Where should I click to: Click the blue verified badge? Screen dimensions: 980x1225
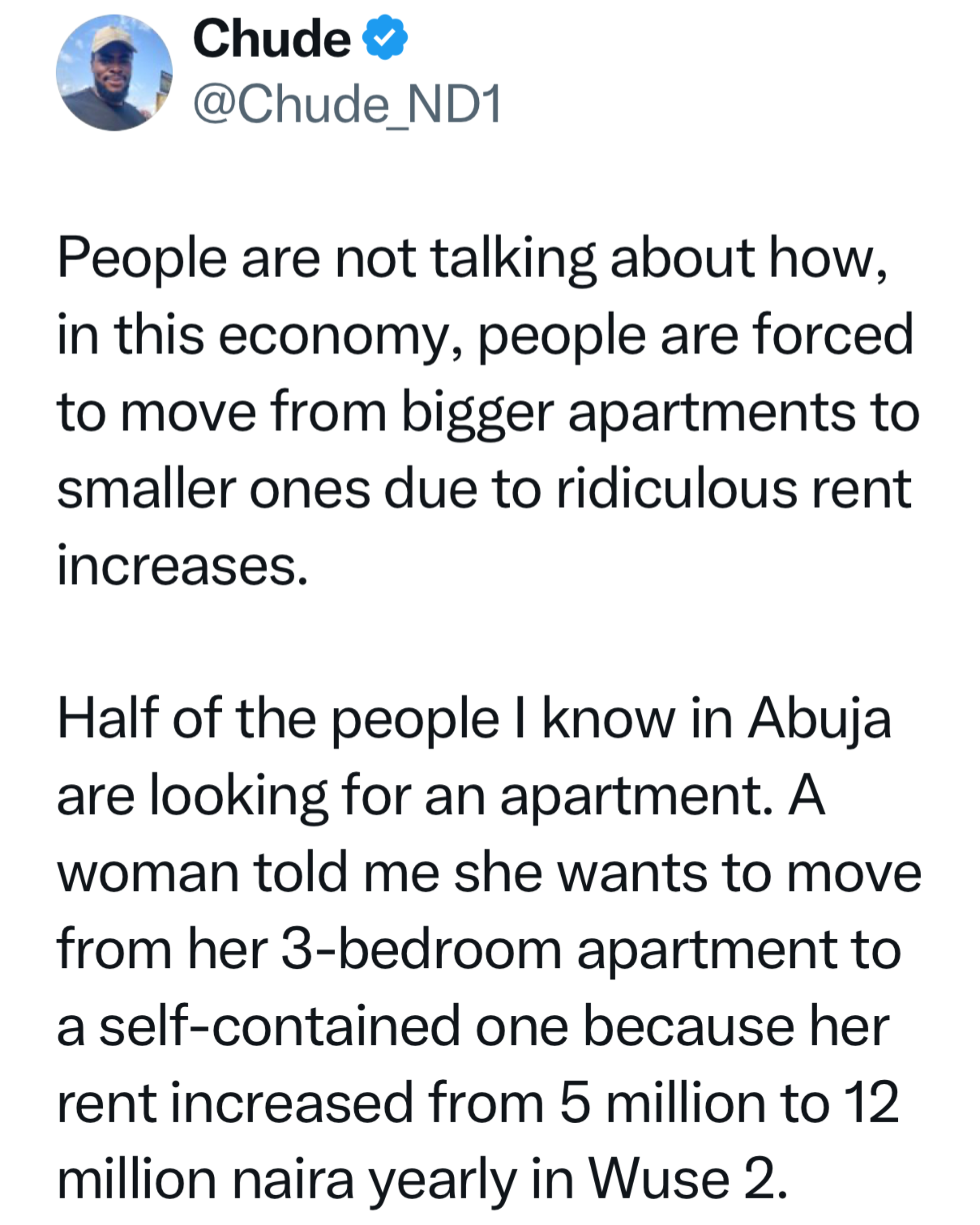tap(385, 39)
